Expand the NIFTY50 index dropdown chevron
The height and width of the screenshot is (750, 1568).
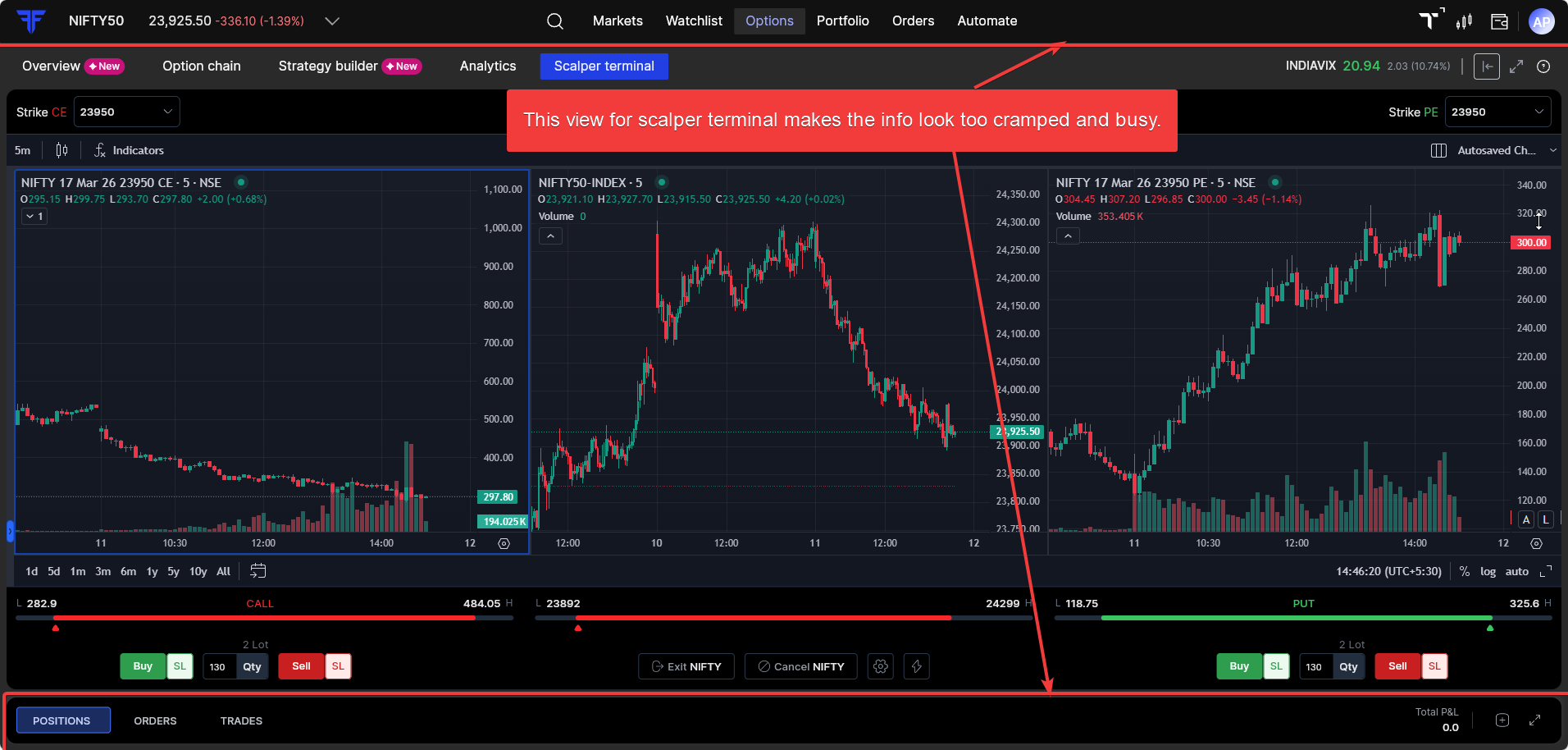[332, 21]
